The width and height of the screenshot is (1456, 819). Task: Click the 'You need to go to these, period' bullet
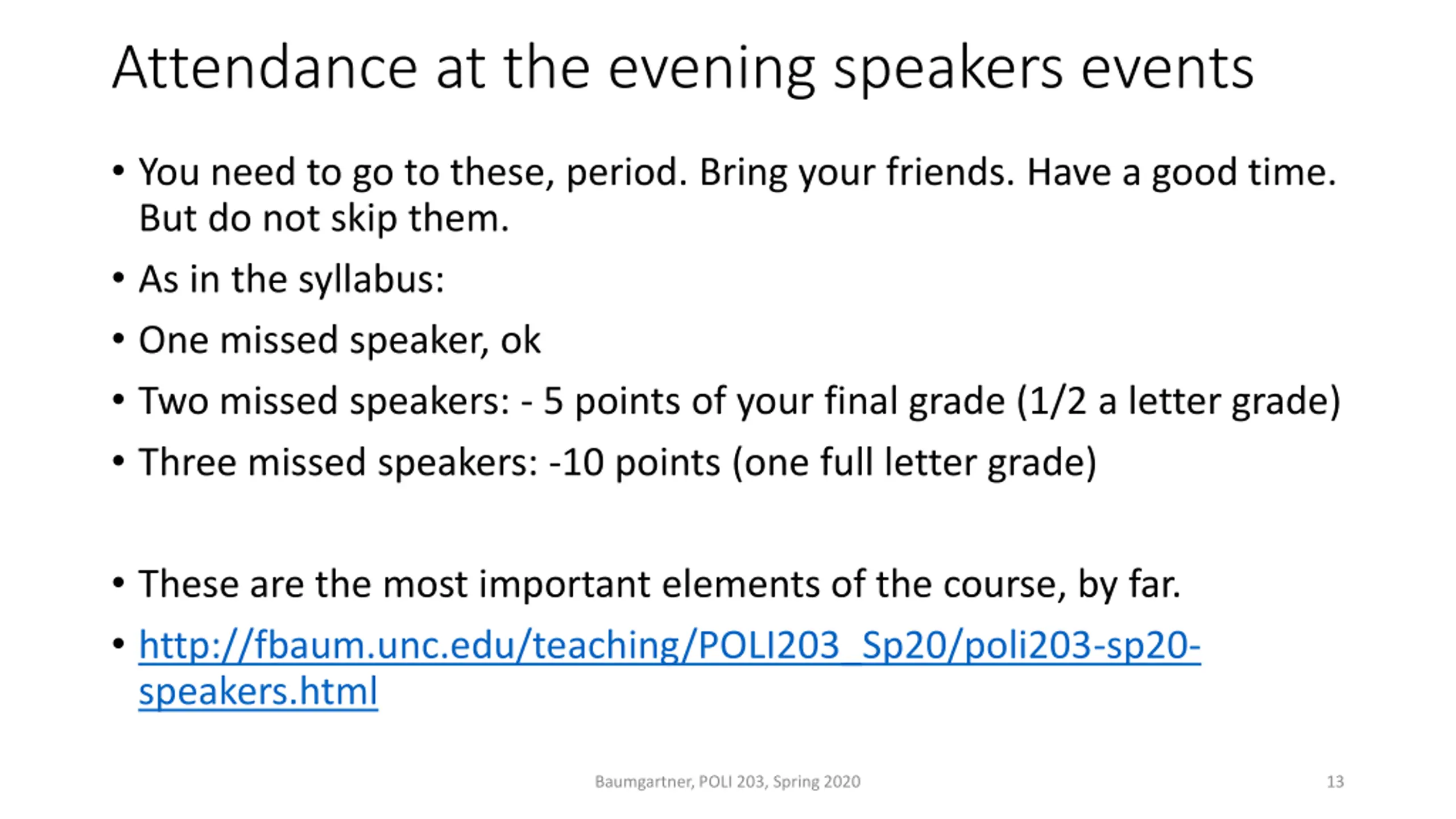pyautogui.click(x=413, y=172)
